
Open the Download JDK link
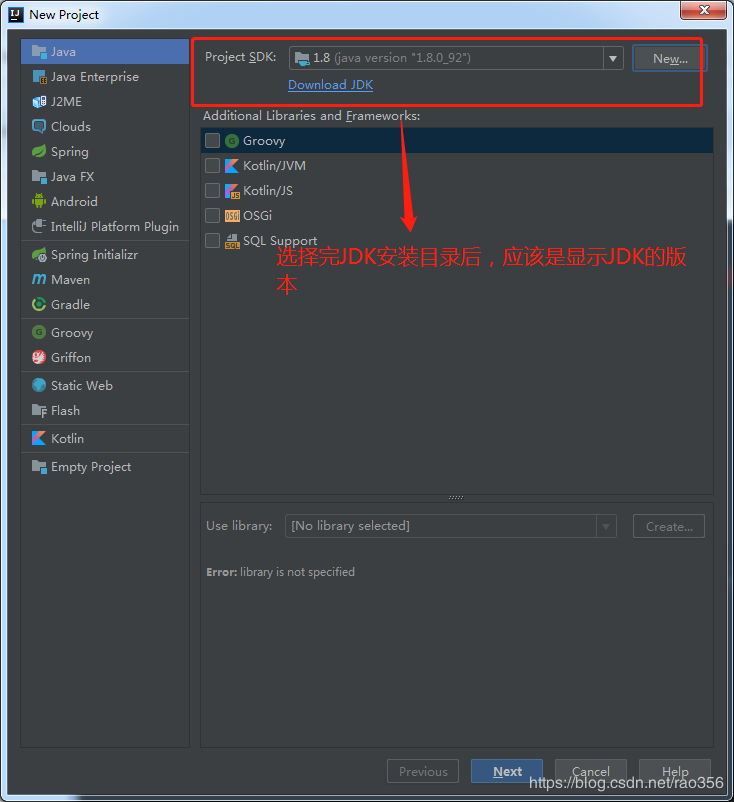[330, 85]
